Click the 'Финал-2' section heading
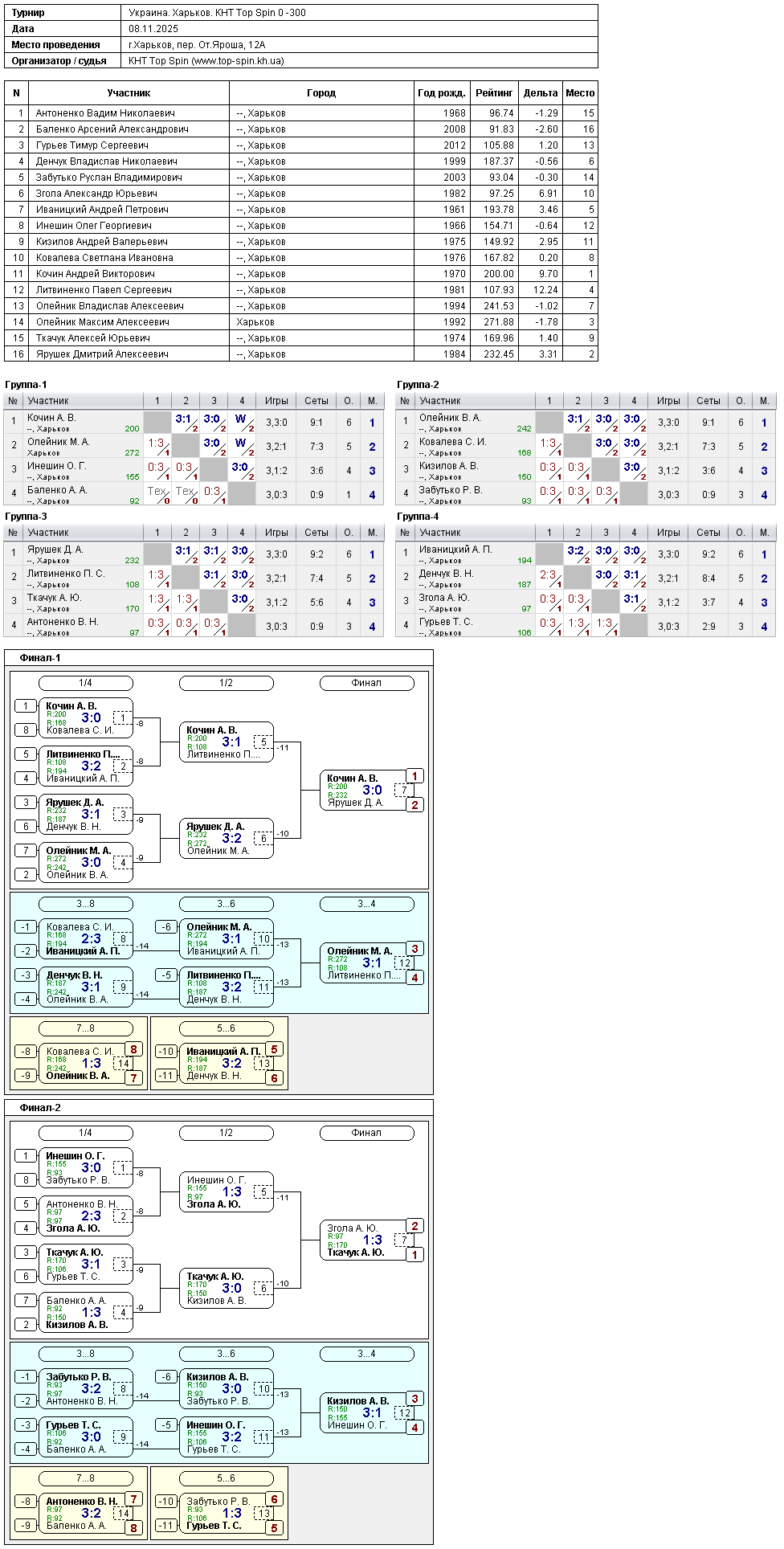Screen dimensions: 784x1549 pos(40,1108)
